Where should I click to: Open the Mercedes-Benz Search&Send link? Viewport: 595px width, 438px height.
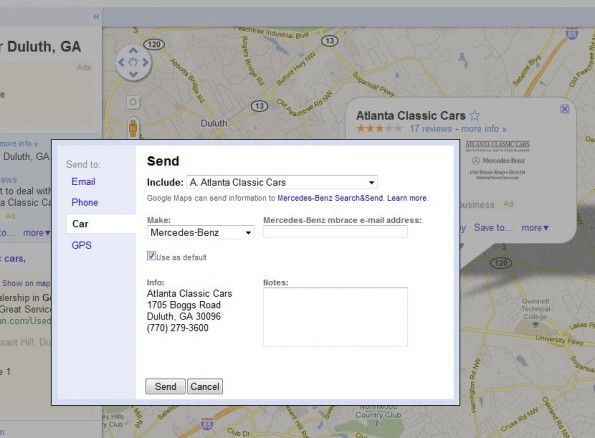tap(331, 198)
